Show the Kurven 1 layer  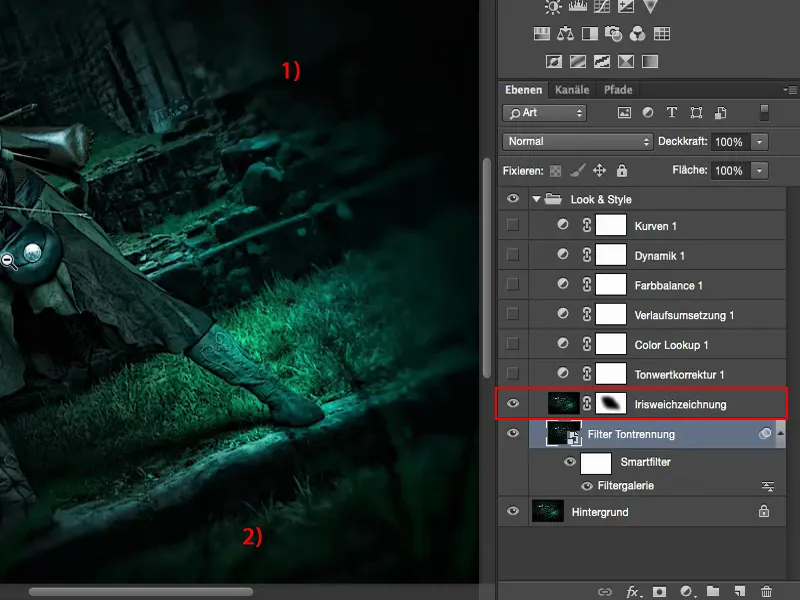513,224
